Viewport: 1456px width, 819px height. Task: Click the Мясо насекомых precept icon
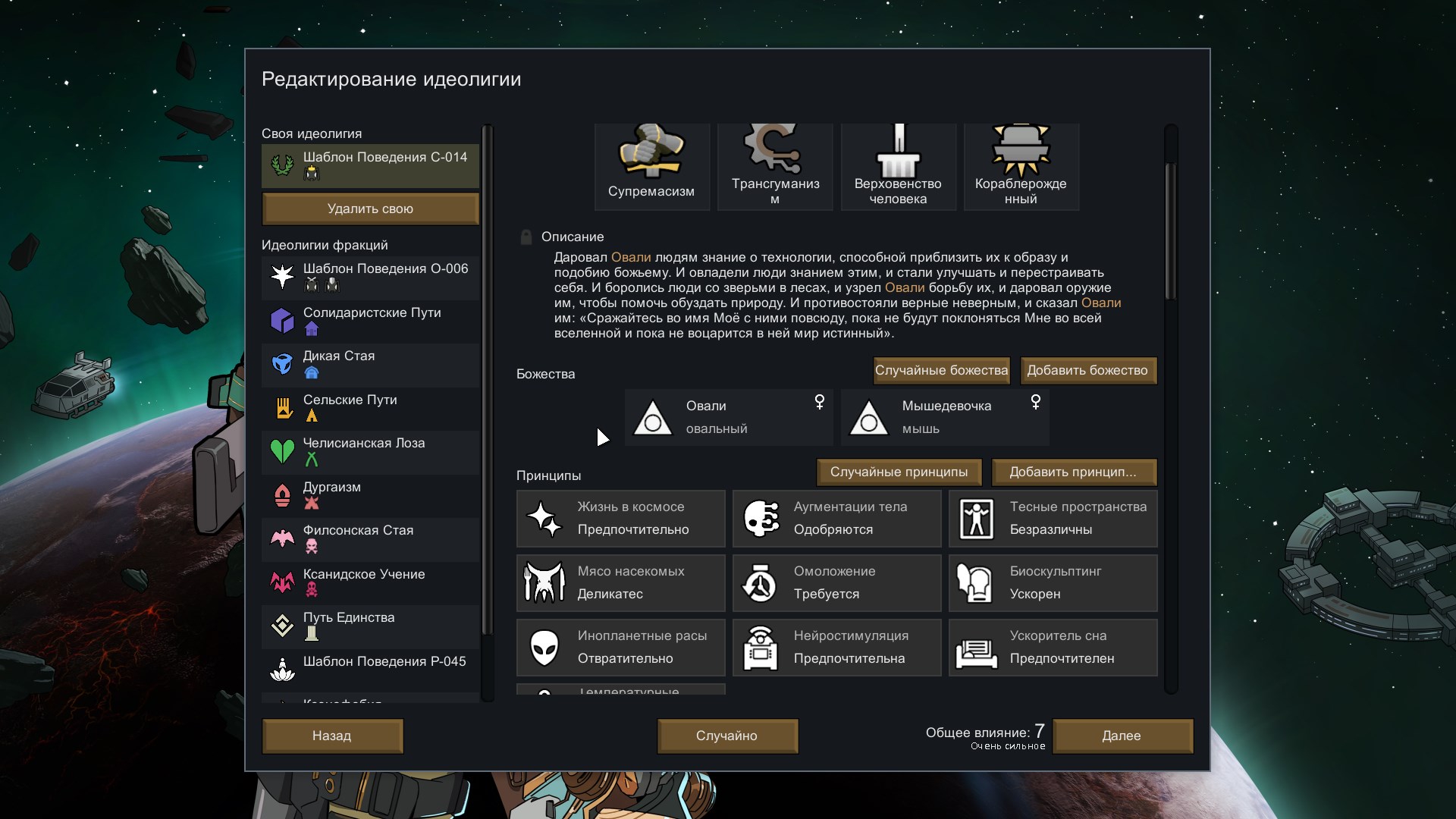pyautogui.click(x=544, y=583)
